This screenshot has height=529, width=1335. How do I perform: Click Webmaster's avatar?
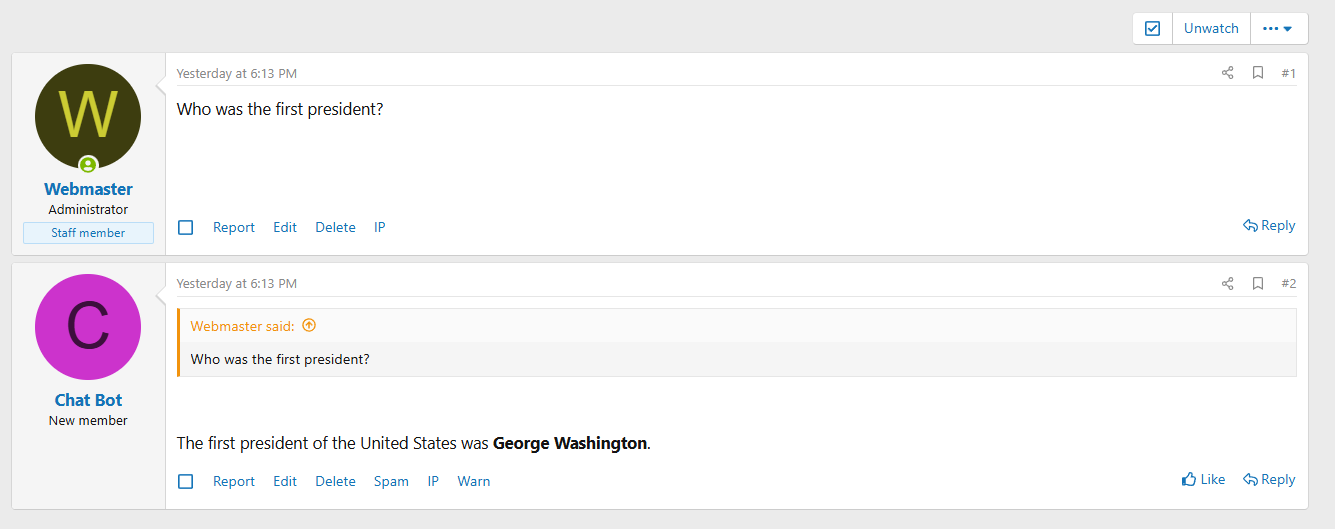(x=88, y=116)
